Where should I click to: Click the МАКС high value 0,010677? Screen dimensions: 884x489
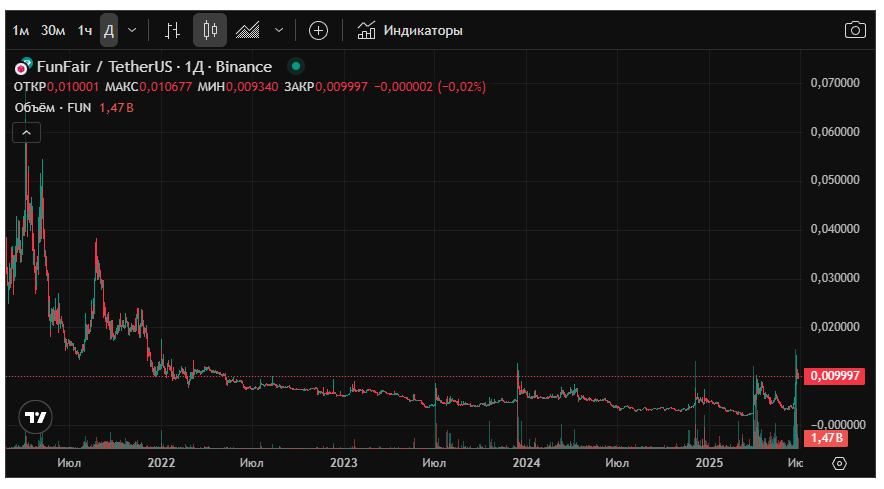[x=166, y=87]
